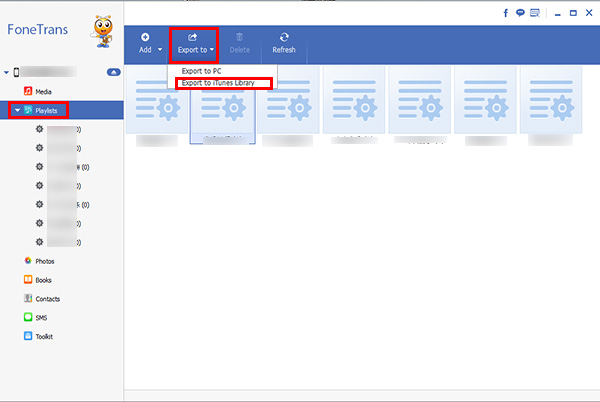Select the fifth sidebar playlist showing (0)
The height and width of the screenshot is (402, 600).
[62, 205]
